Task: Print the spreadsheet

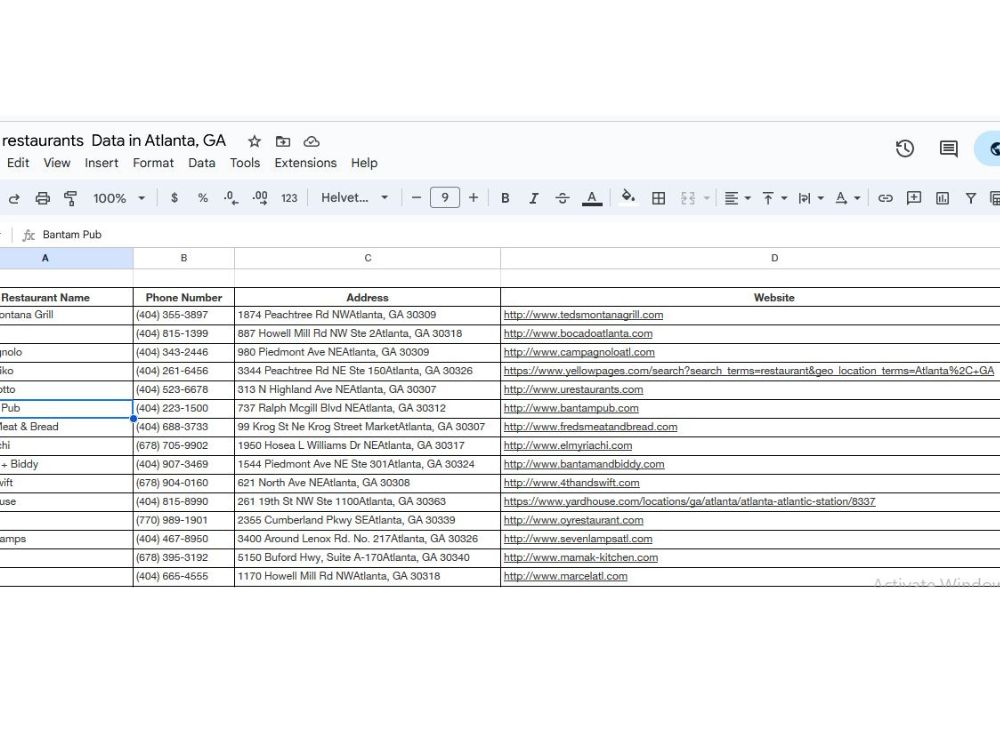Action: [x=42, y=198]
